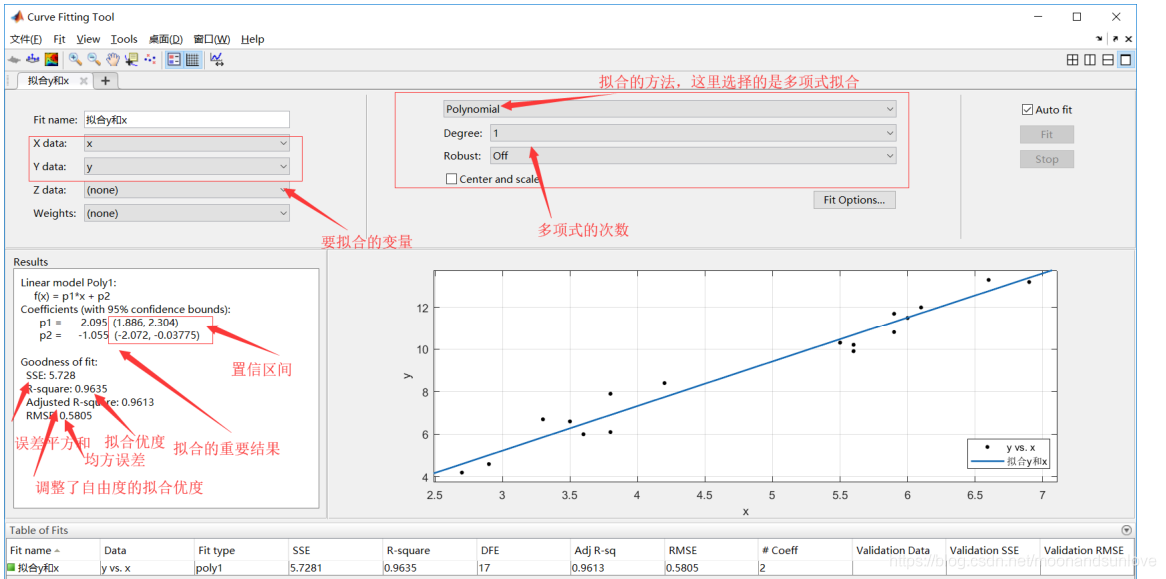1166x579 pixels.
Task: Switch to the top/bottom tile layout
Action: 1108,59
